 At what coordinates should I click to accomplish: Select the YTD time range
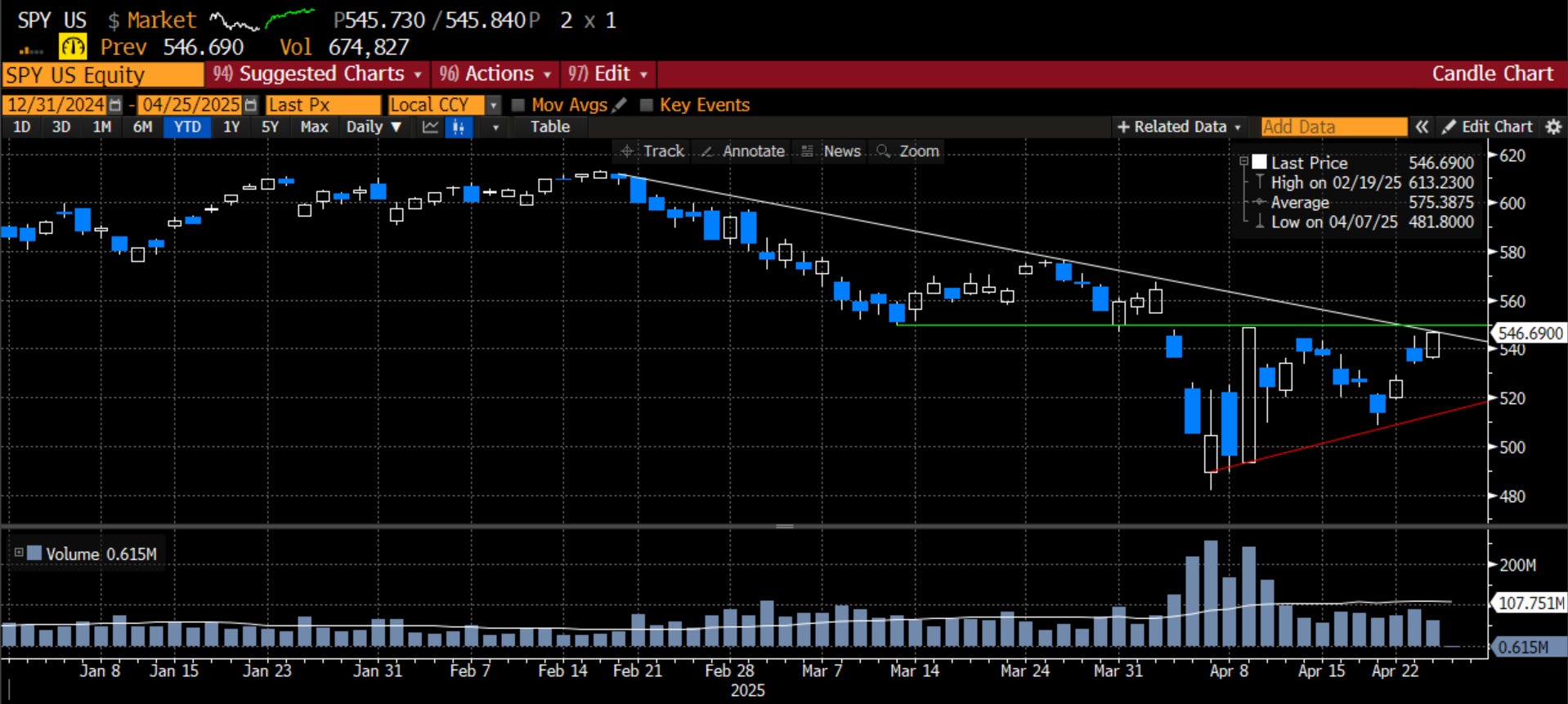pos(187,127)
